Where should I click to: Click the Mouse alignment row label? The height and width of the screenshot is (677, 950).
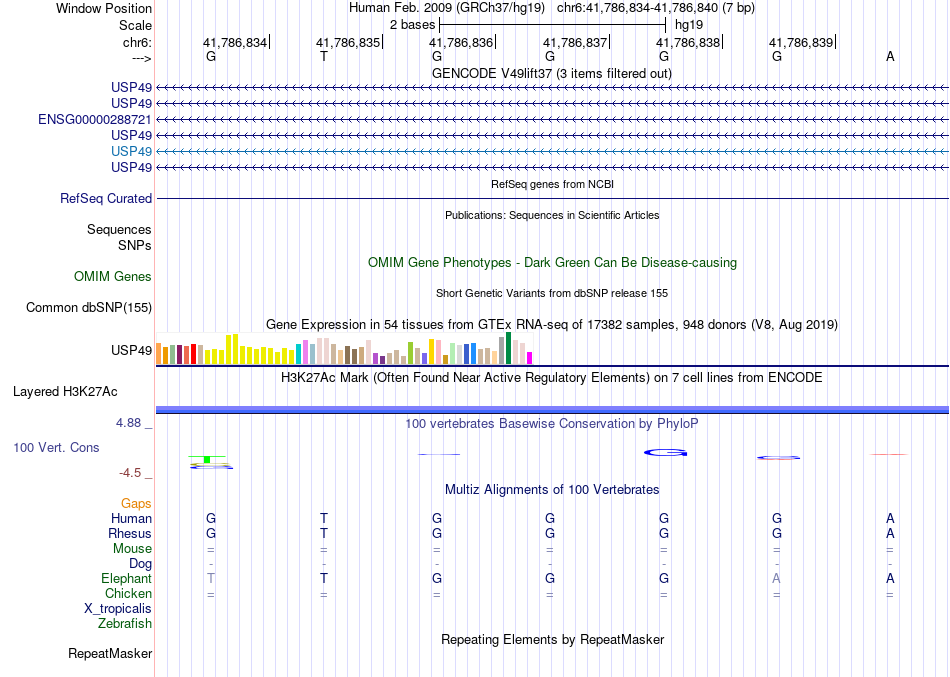pos(132,549)
